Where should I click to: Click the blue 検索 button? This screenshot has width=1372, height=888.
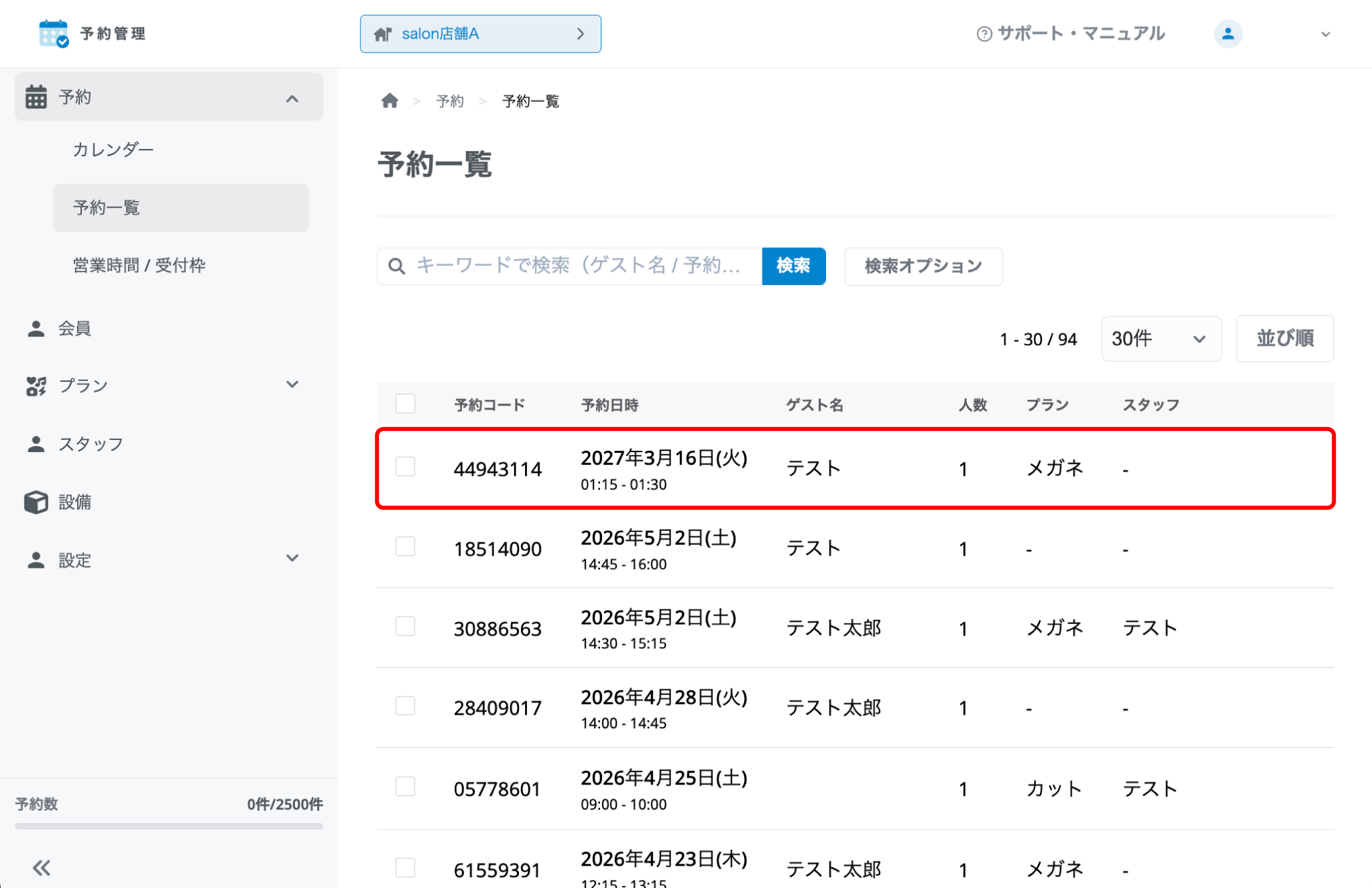794,266
